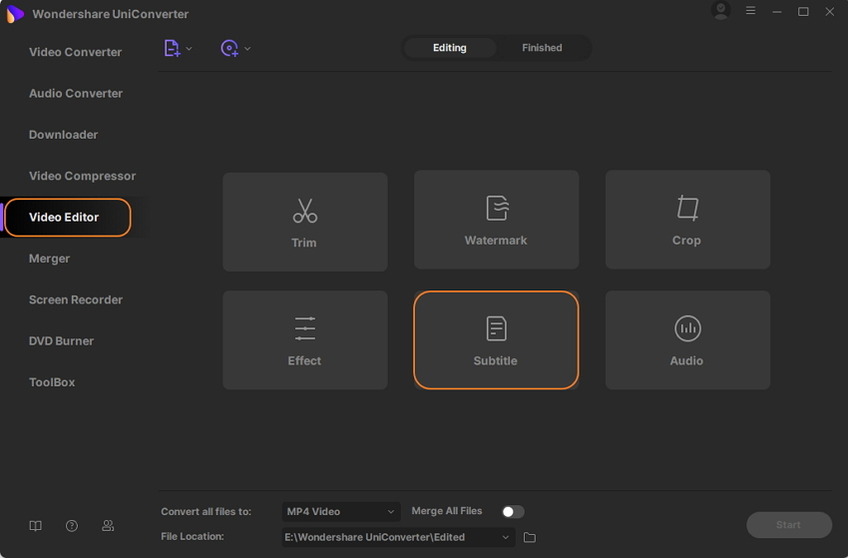Image resolution: width=848 pixels, height=558 pixels.
Task: Expand the File Location path dropdown
Action: click(507, 538)
